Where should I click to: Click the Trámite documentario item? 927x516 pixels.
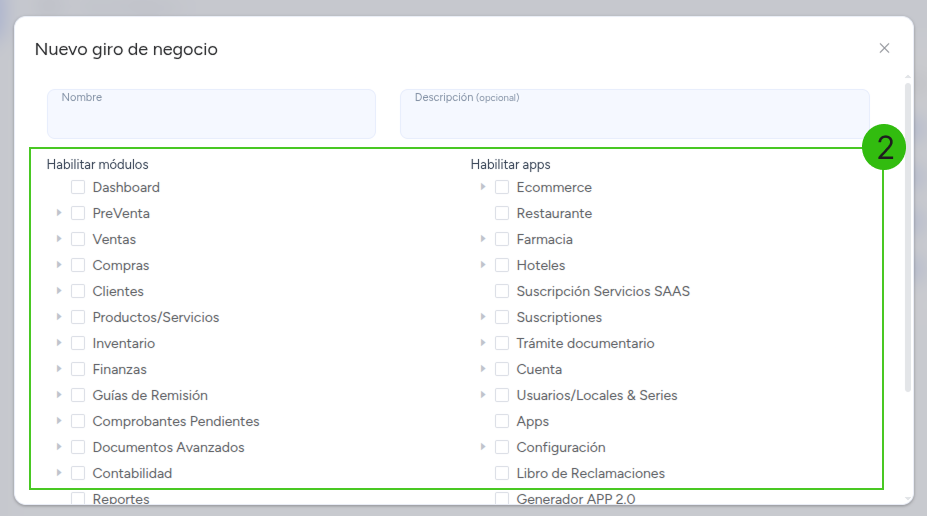tap(585, 343)
